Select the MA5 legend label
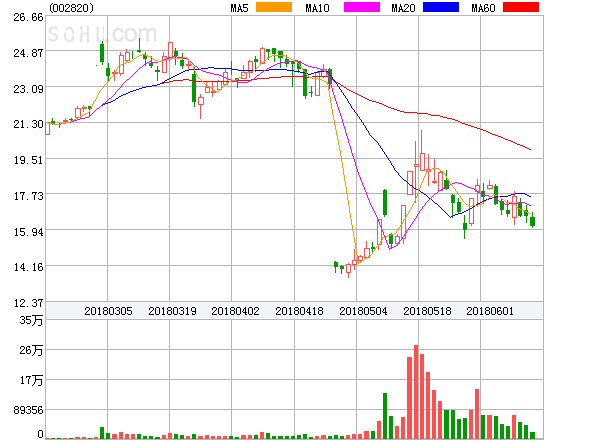 coord(239,8)
